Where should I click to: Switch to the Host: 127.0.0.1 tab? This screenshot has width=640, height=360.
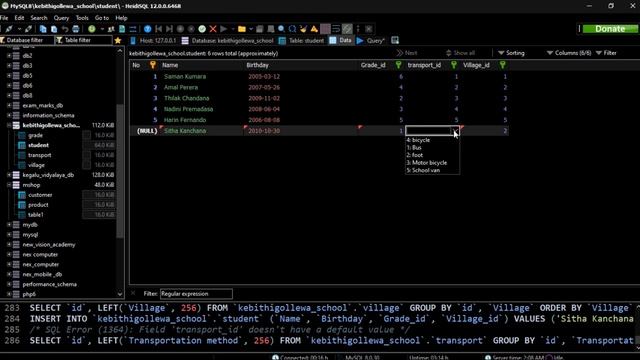153,40
